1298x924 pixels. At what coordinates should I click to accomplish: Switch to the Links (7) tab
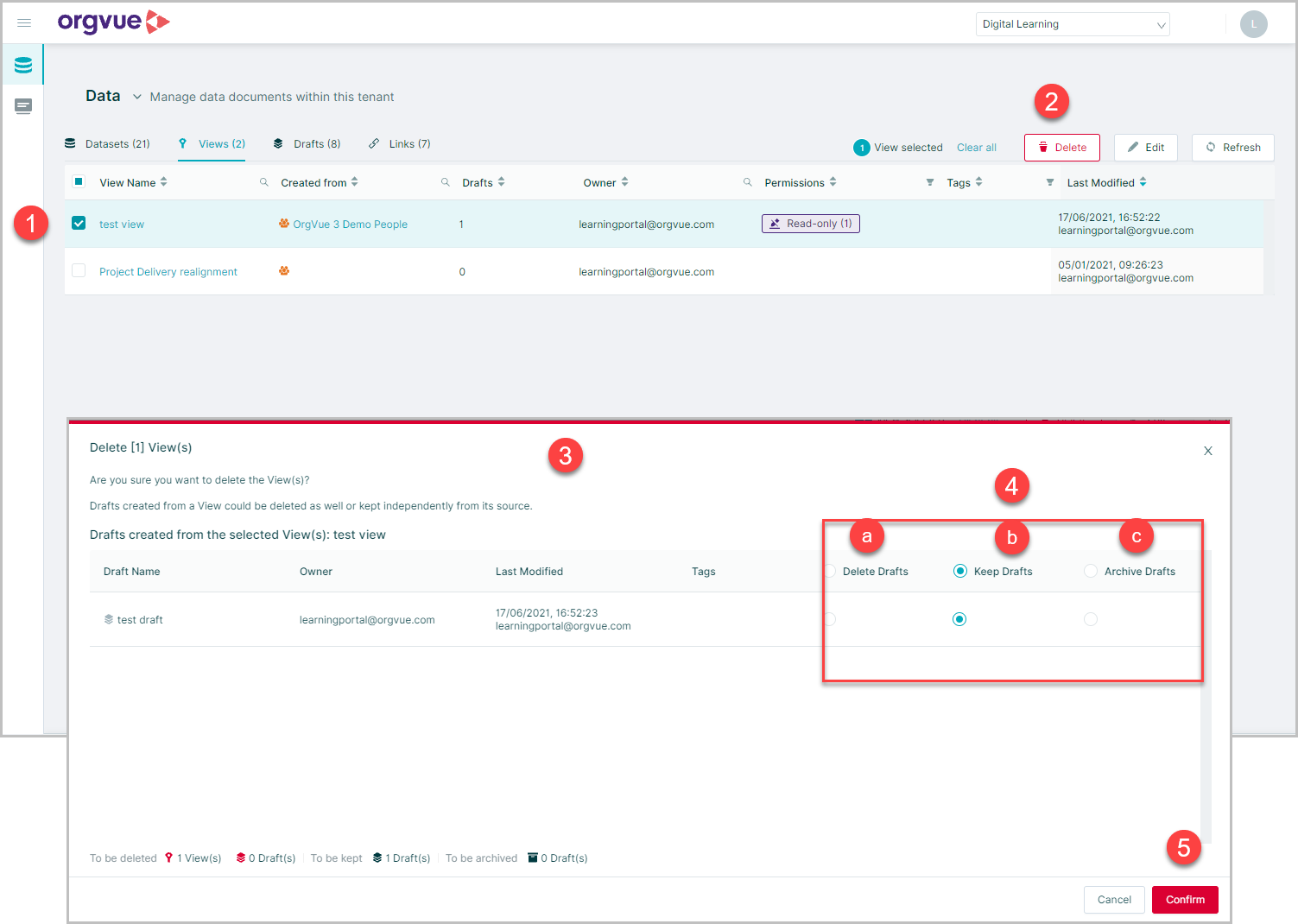399,144
